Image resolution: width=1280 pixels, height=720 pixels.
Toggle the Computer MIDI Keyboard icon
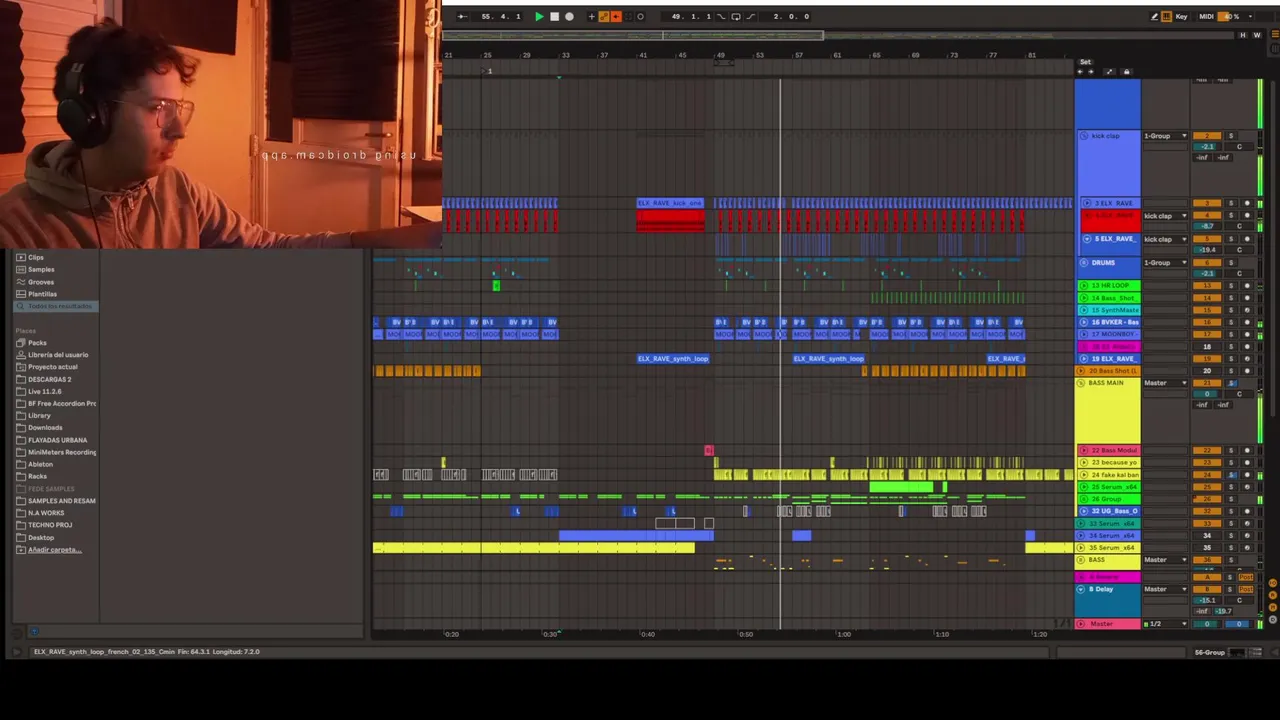(x=1166, y=16)
